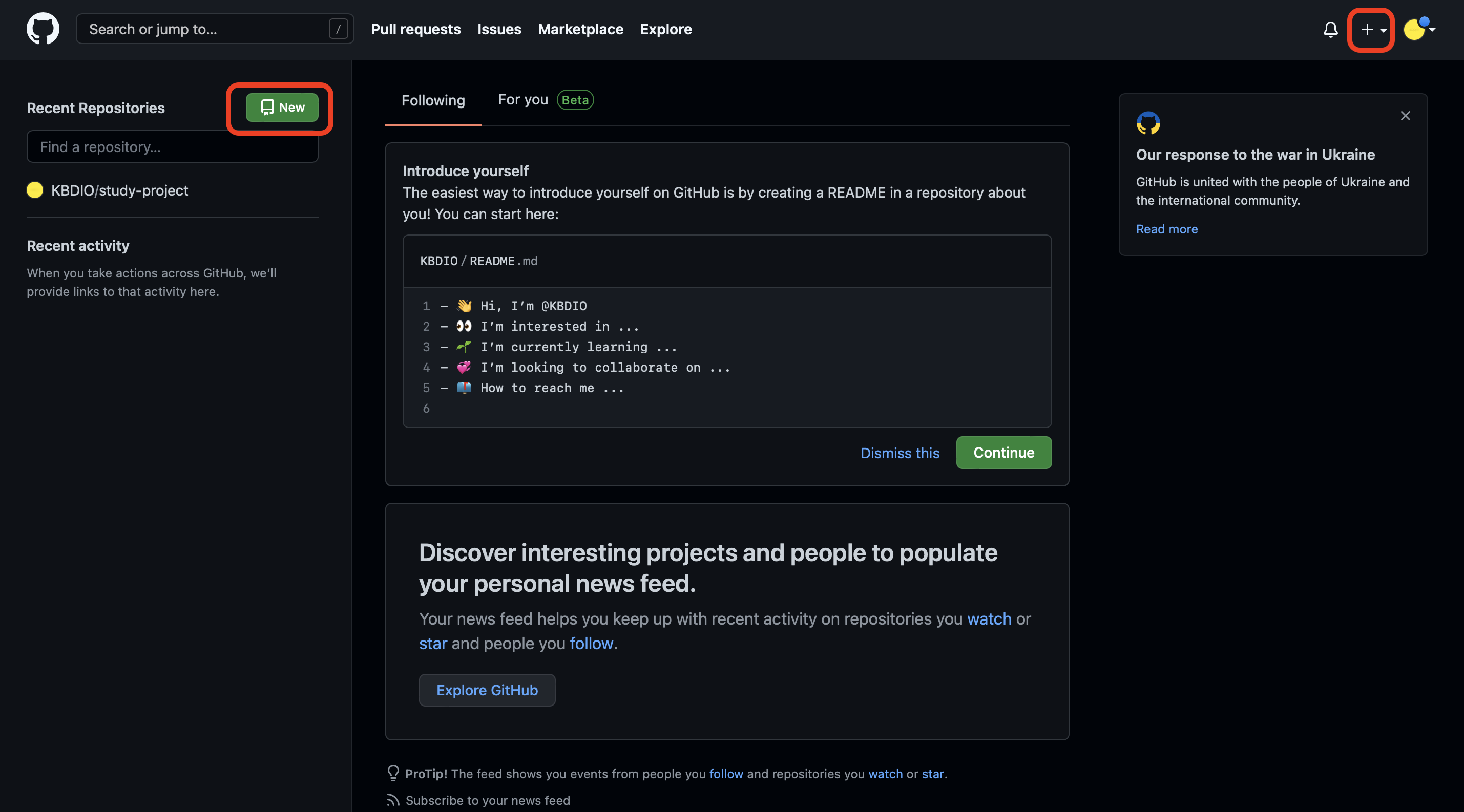Click 'Our response to the war in Ukraine' title
The image size is (1464, 812).
coord(1256,155)
